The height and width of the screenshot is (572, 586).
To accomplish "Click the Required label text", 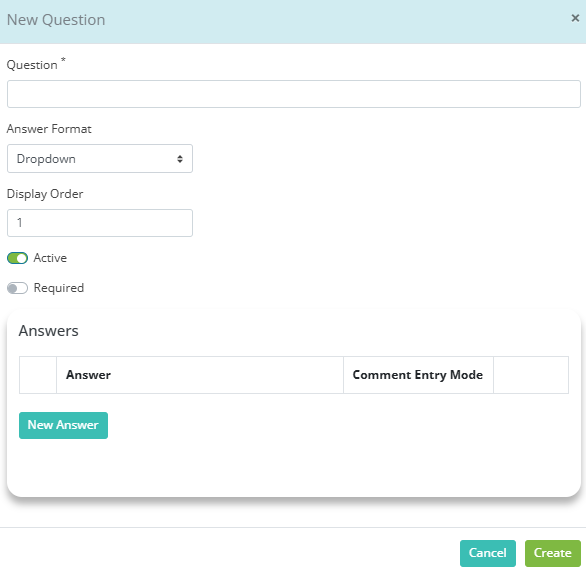I will click(59, 288).
